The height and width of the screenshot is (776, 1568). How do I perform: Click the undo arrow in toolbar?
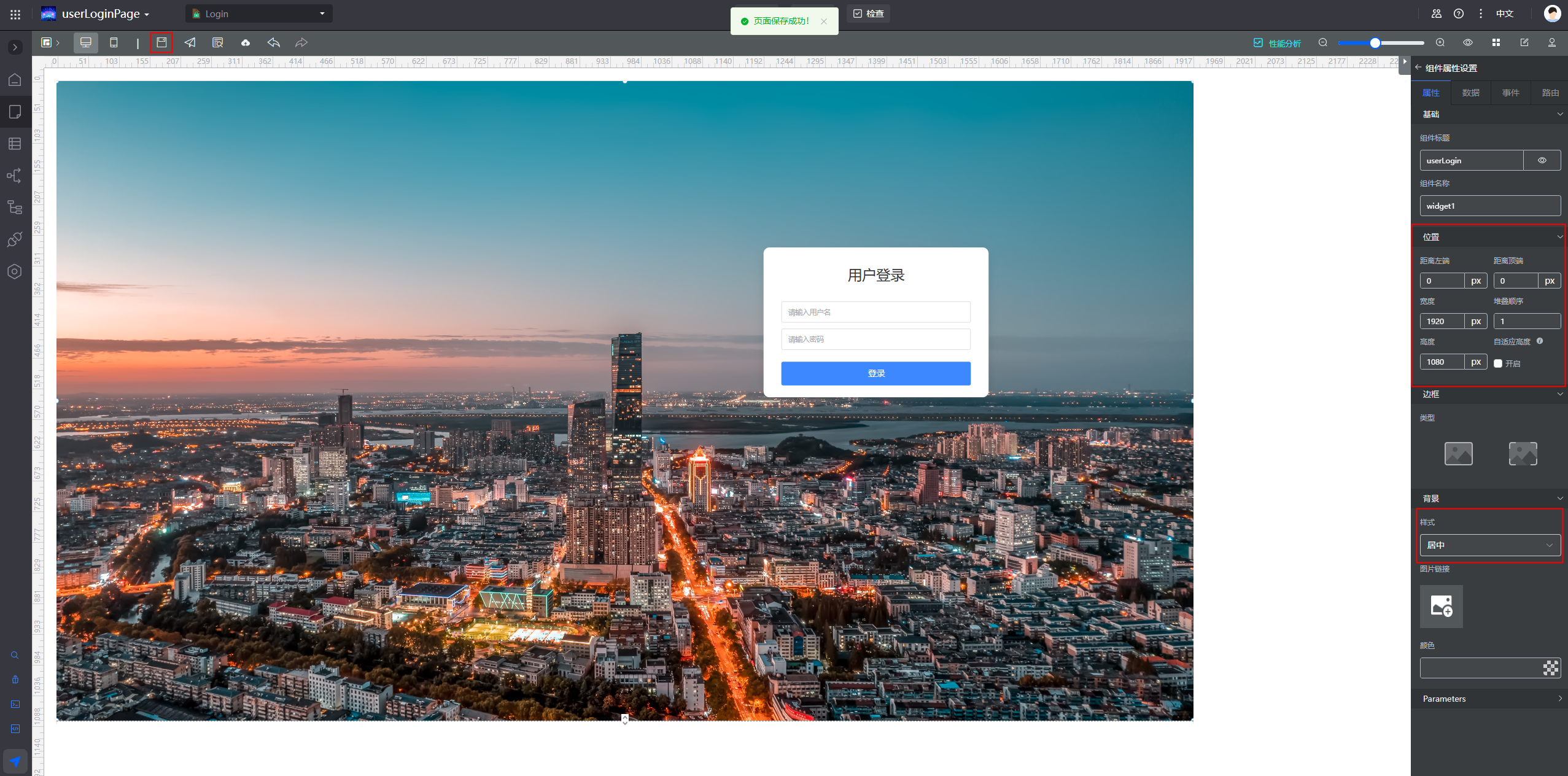(273, 42)
